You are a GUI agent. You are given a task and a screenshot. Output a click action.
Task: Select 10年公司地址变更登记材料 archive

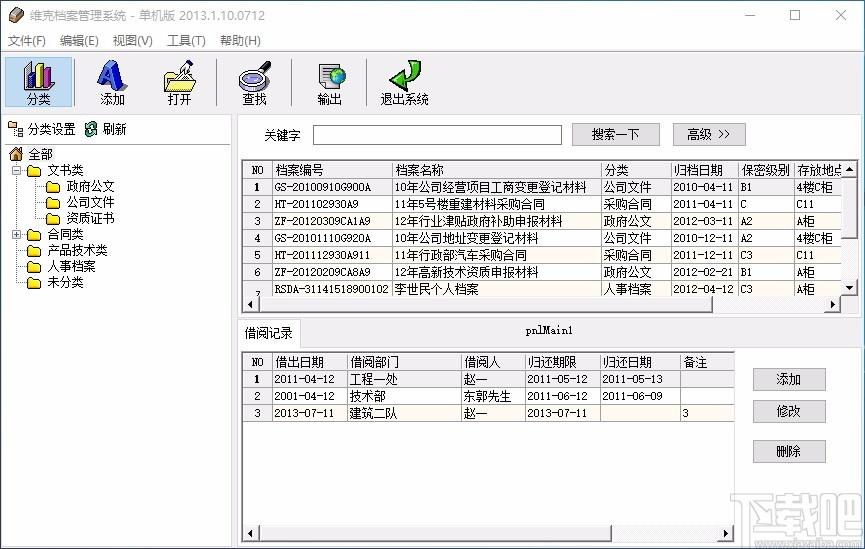pos(542,238)
